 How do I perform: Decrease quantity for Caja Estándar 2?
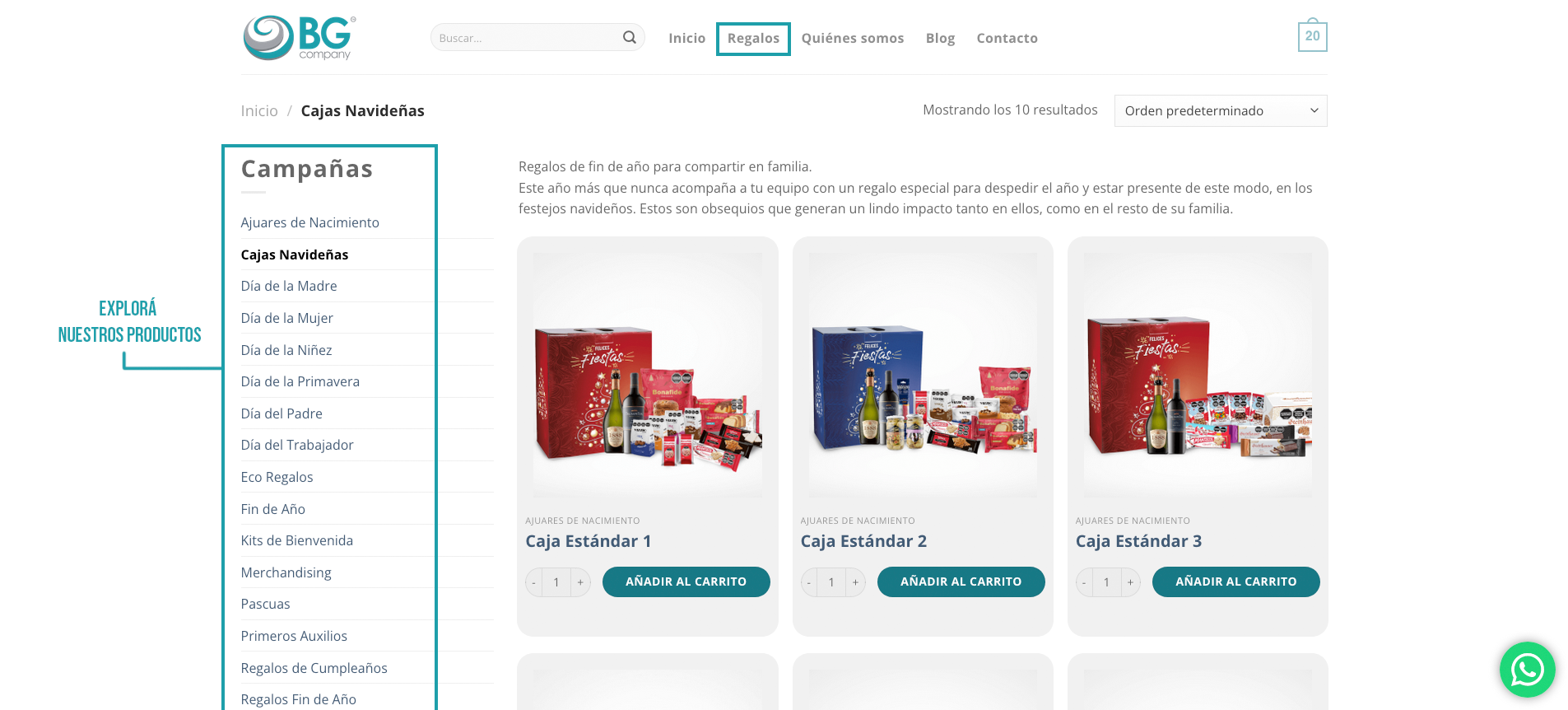(x=809, y=582)
